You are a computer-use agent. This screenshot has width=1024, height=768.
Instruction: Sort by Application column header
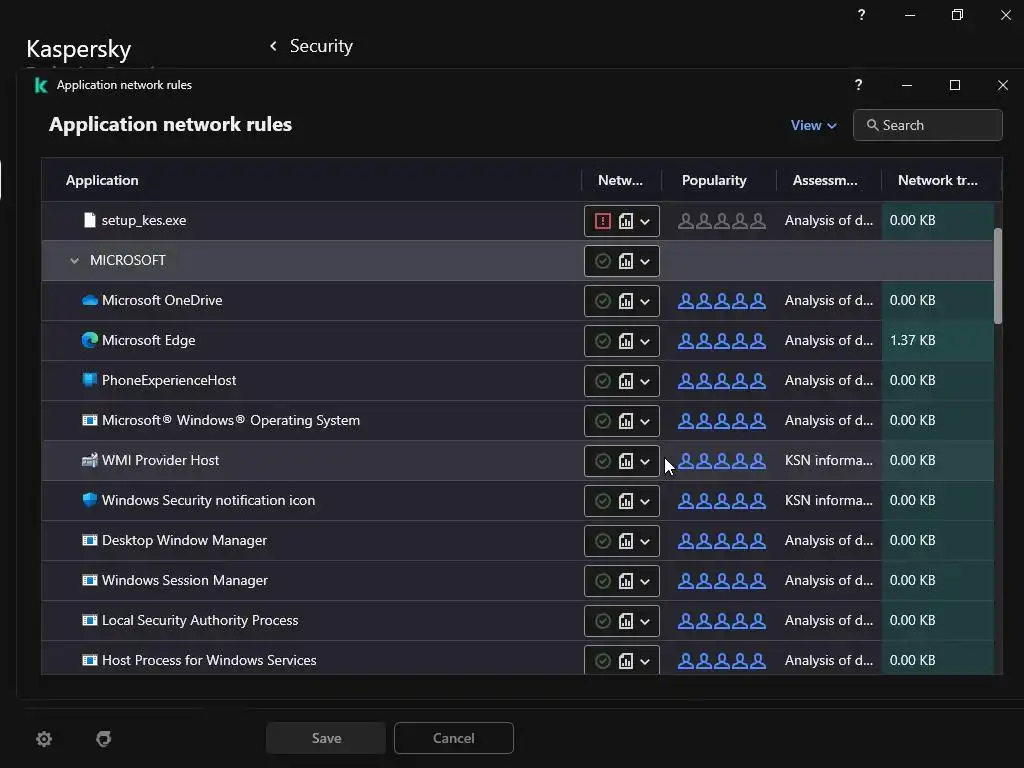[x=102, y=180]
